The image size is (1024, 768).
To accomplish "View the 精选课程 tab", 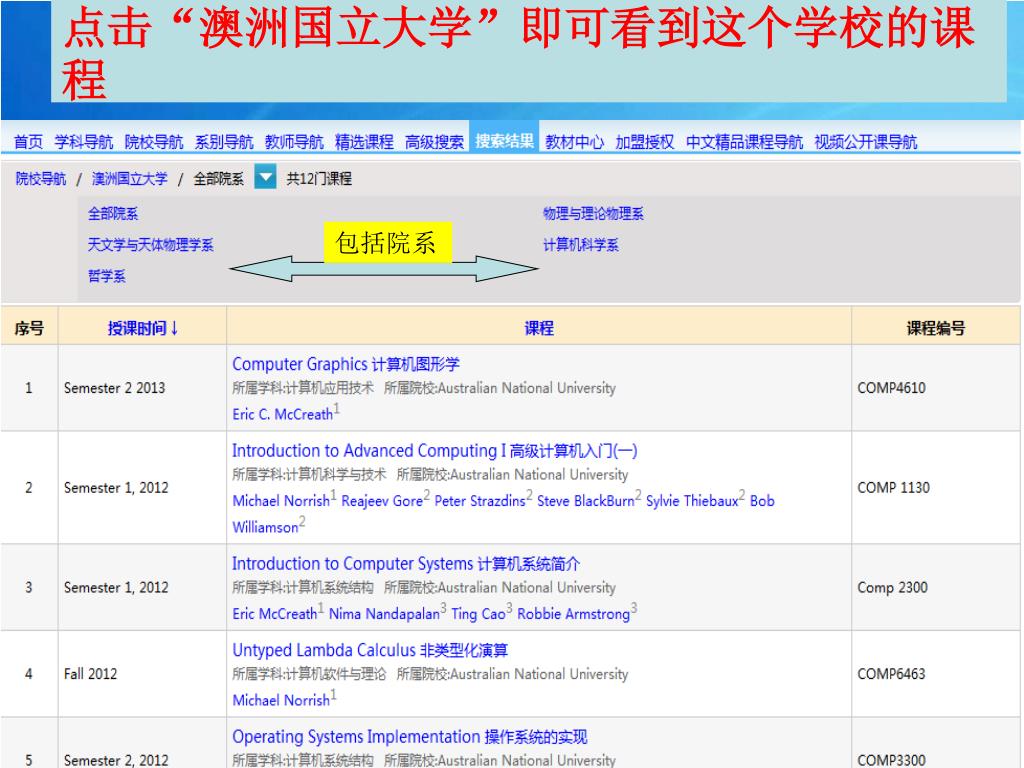I will tap(364, 142).
